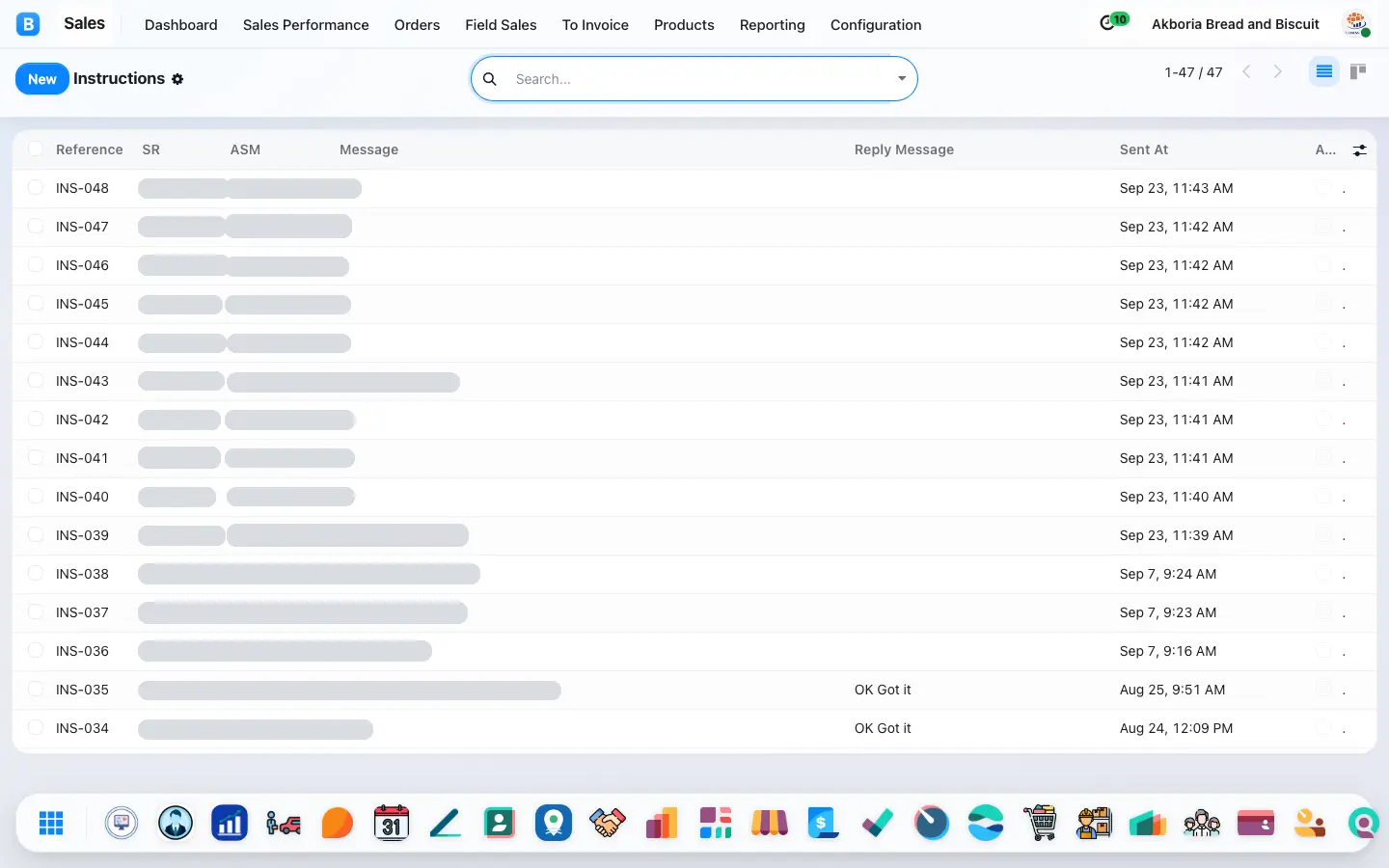Click the 1-47 / 47 pager counter
1389x868 pixels.
[1193, 72]
